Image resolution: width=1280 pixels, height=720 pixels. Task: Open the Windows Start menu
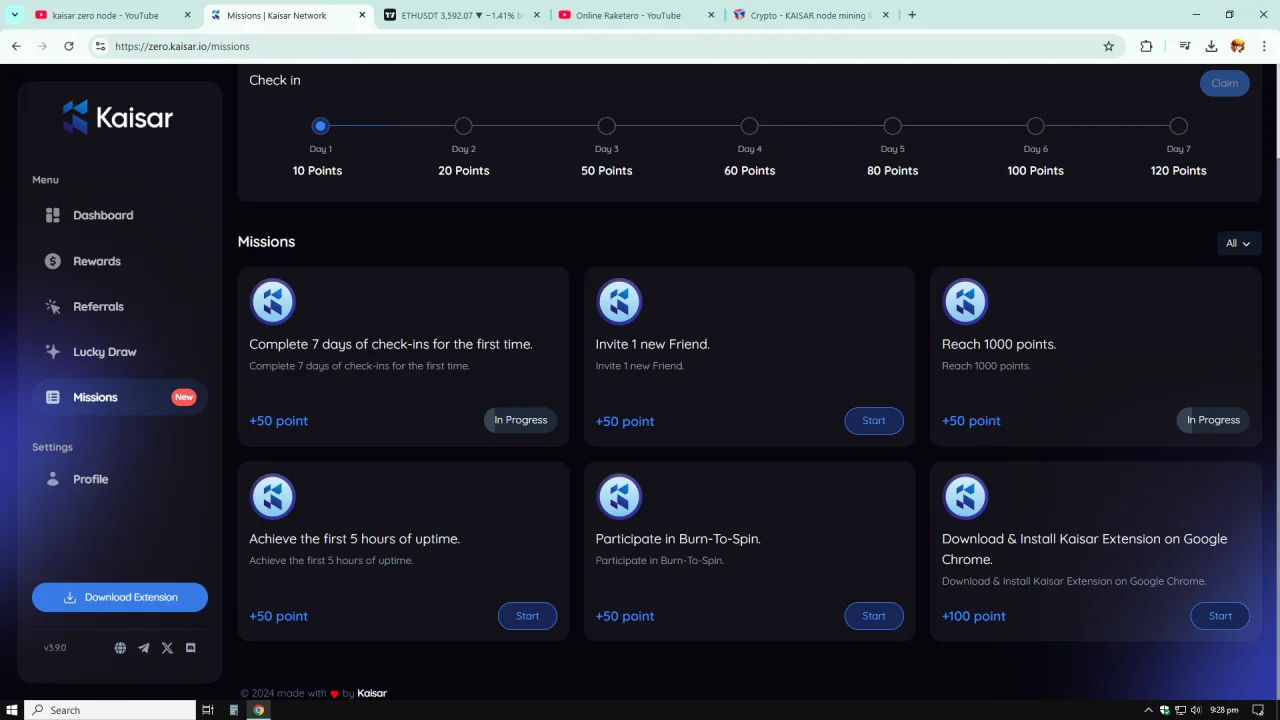click(12, 710)
